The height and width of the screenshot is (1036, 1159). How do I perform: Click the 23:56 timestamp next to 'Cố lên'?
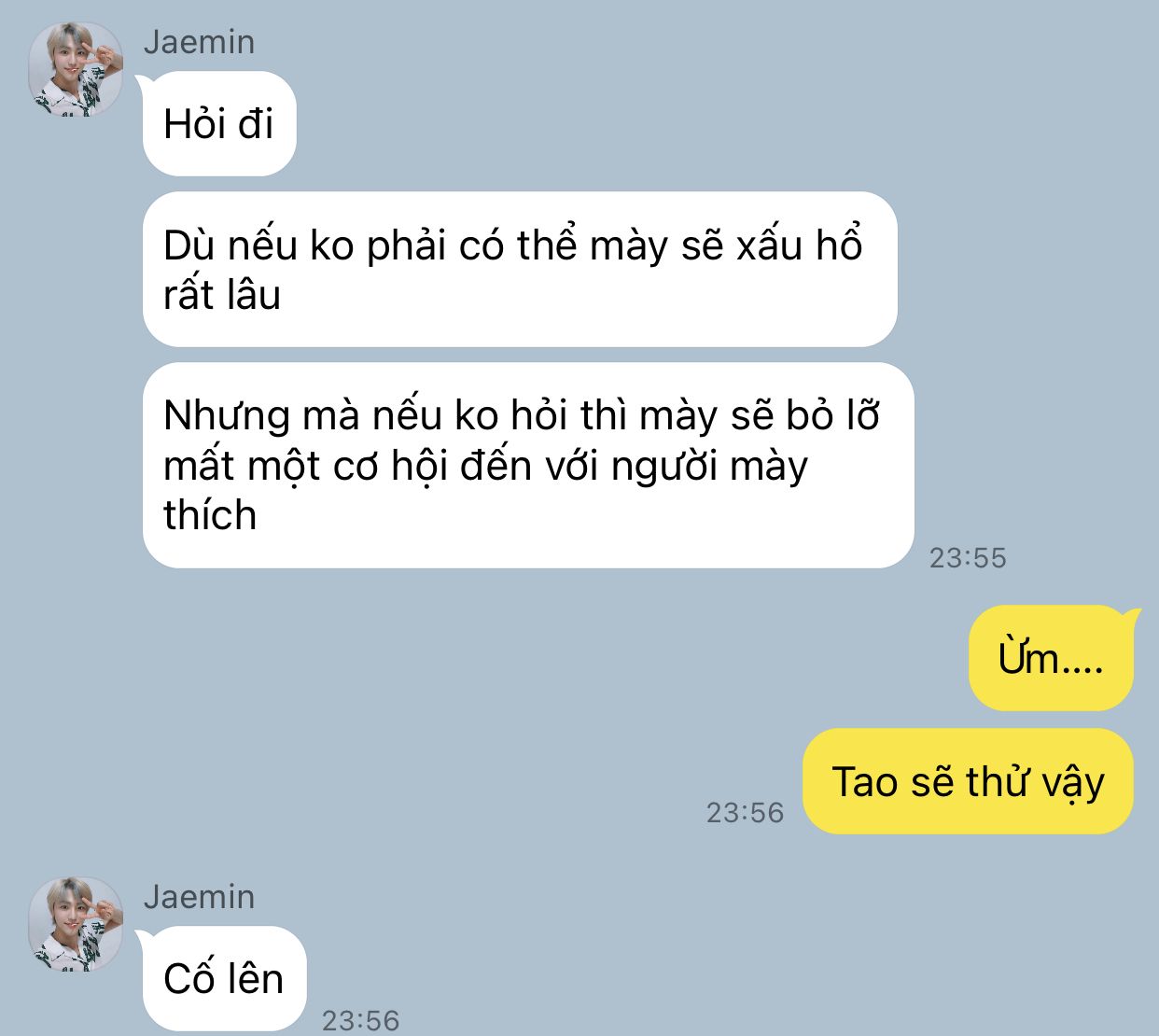pyautogui.click(x=360, y=1021)
